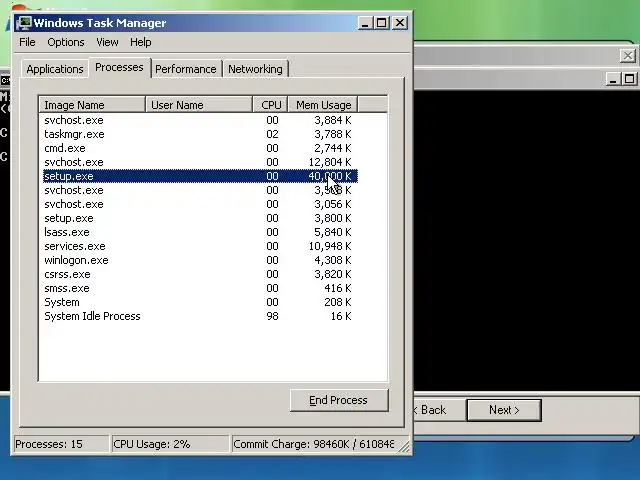Viewport: 640px width, 480px height.
Task: Open the Networking tab
Action: (255, 69)
